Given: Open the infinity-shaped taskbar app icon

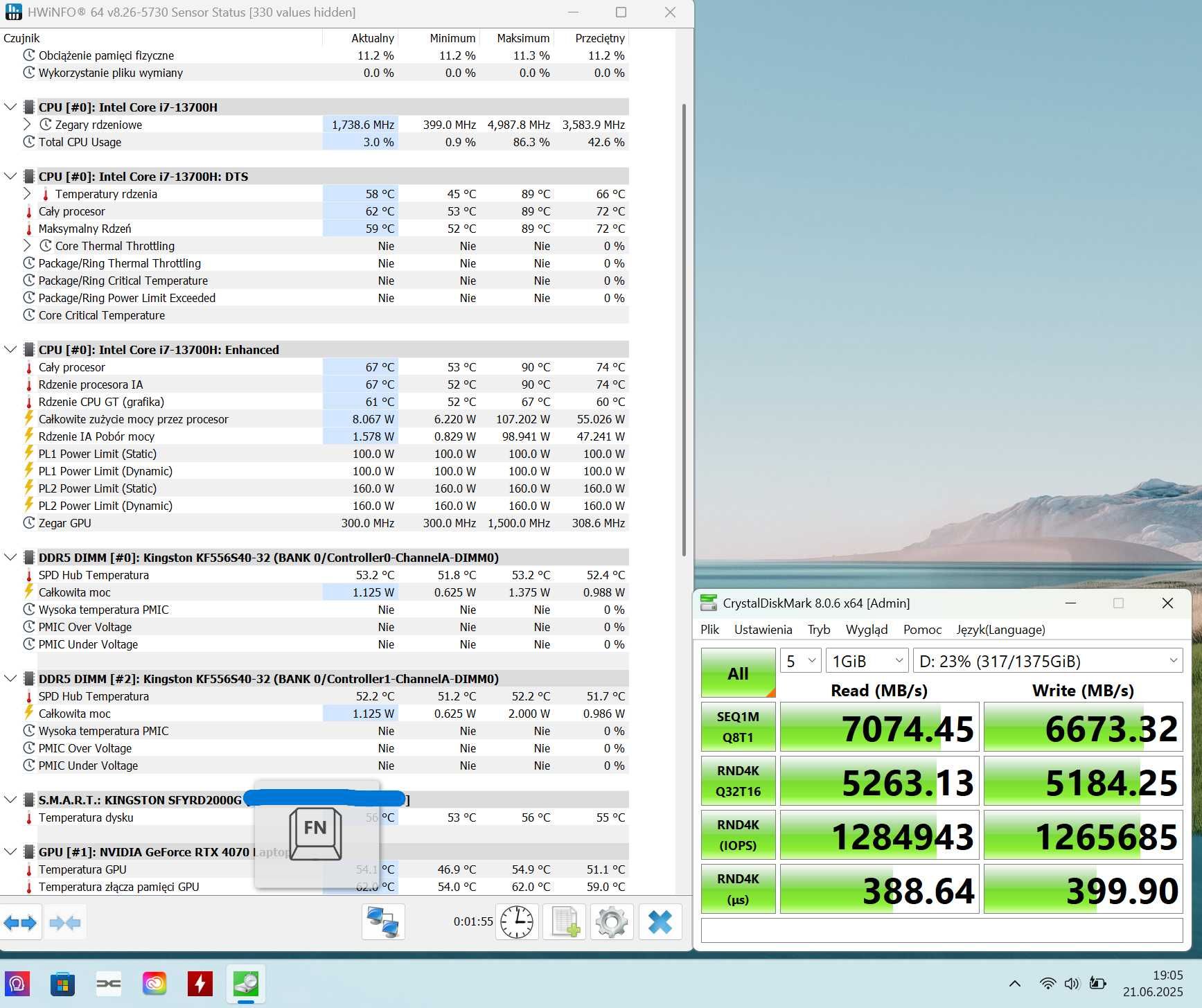Looking at the screenshot, I should 109,984.
